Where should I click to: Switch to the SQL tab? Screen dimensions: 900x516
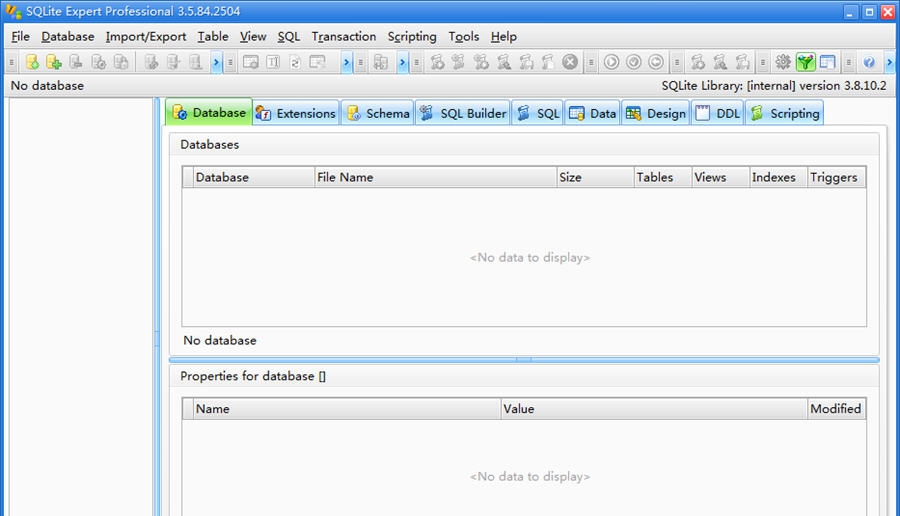tap(538, 113)
